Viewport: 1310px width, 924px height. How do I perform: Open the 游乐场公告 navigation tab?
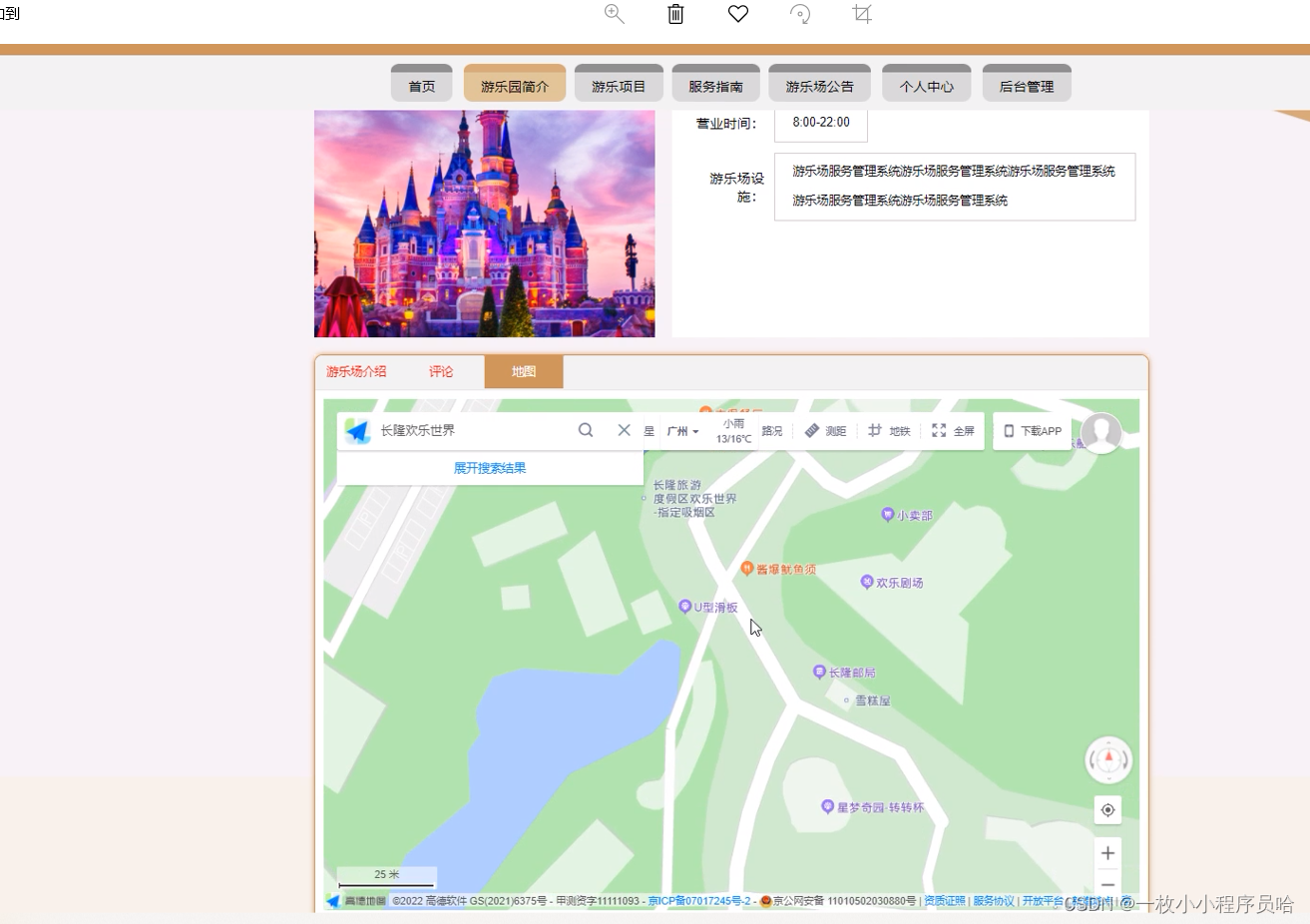pyautogui.click(x=819, y=84)
